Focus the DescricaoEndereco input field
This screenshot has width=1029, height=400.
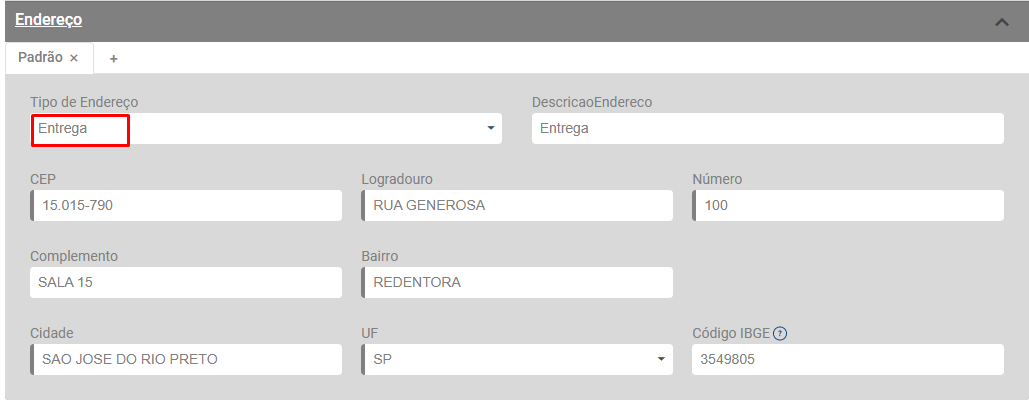[x=767, y=129]
